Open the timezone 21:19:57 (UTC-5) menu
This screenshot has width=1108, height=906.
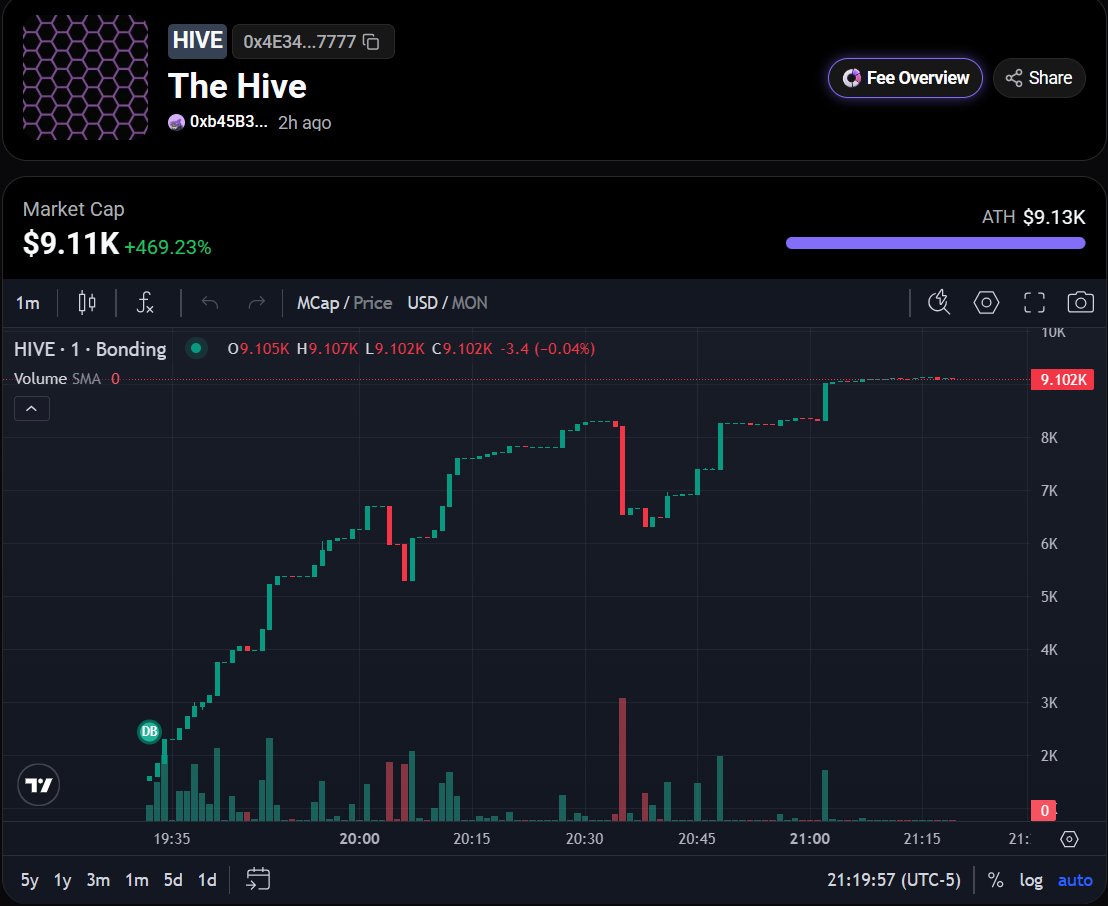point(894,880)
